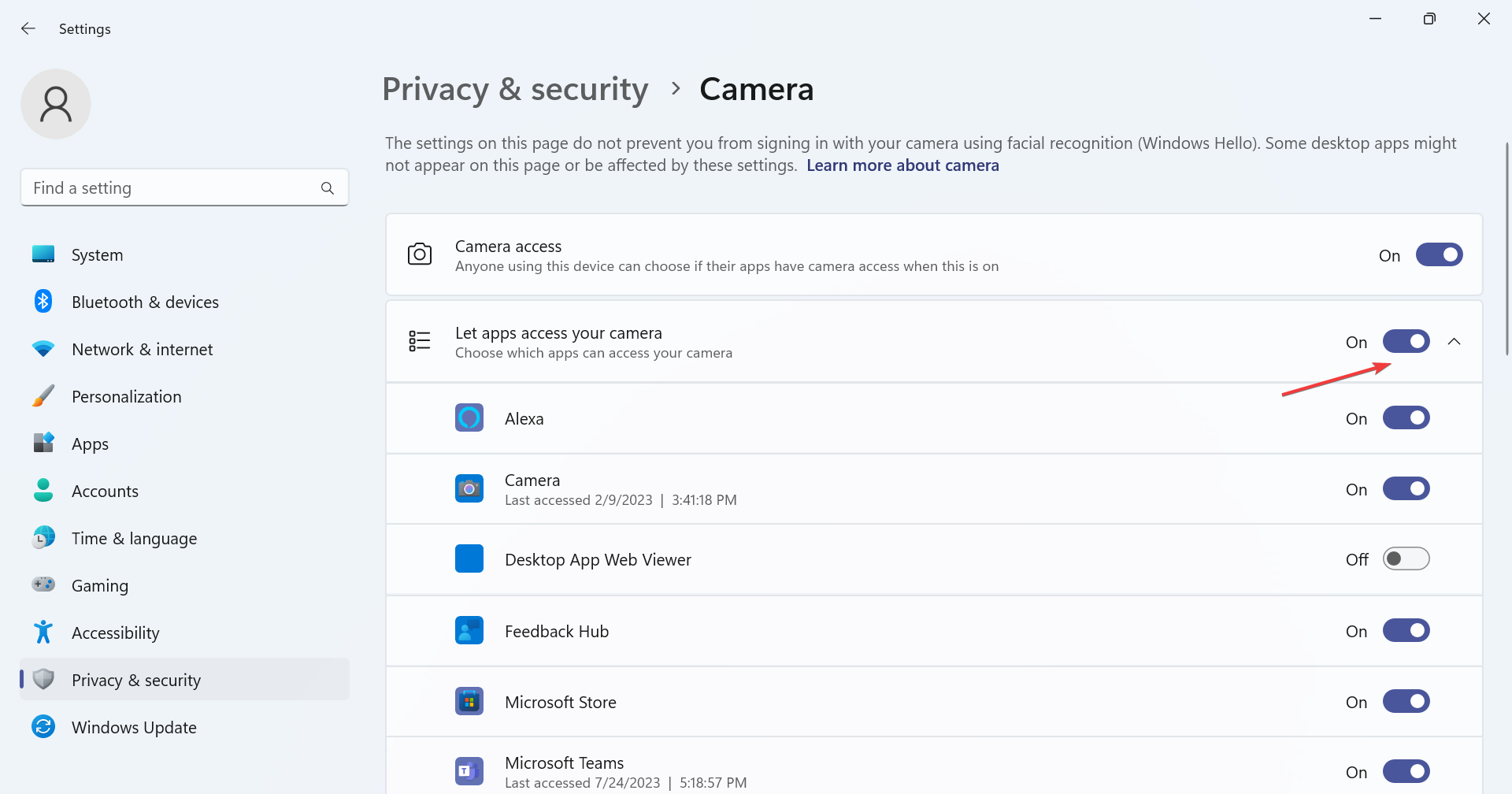Navigate to Apps settings
This screenshot has height=794, width=1512.
coord(184,443)
